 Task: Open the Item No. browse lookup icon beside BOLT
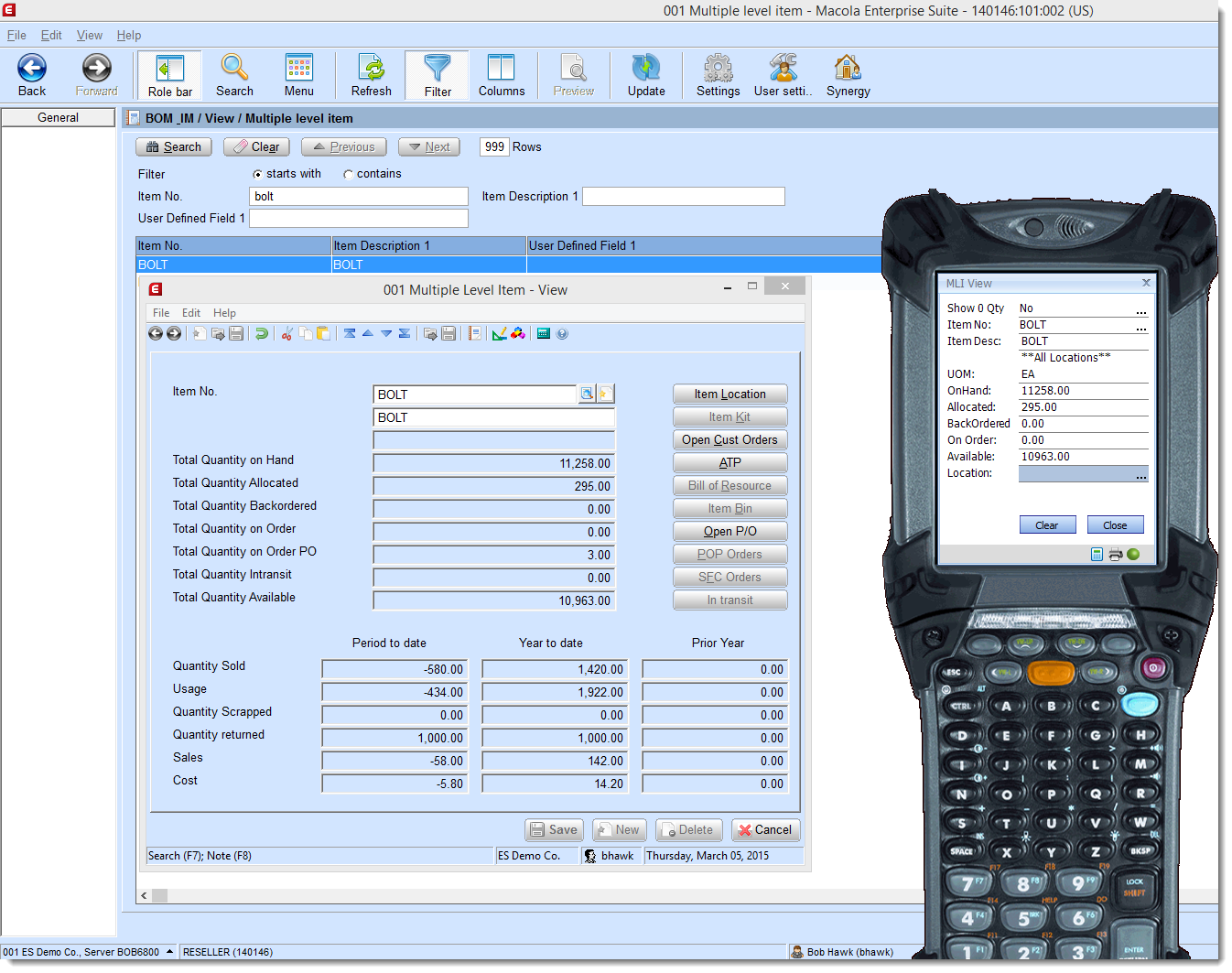tap(587, 394)
